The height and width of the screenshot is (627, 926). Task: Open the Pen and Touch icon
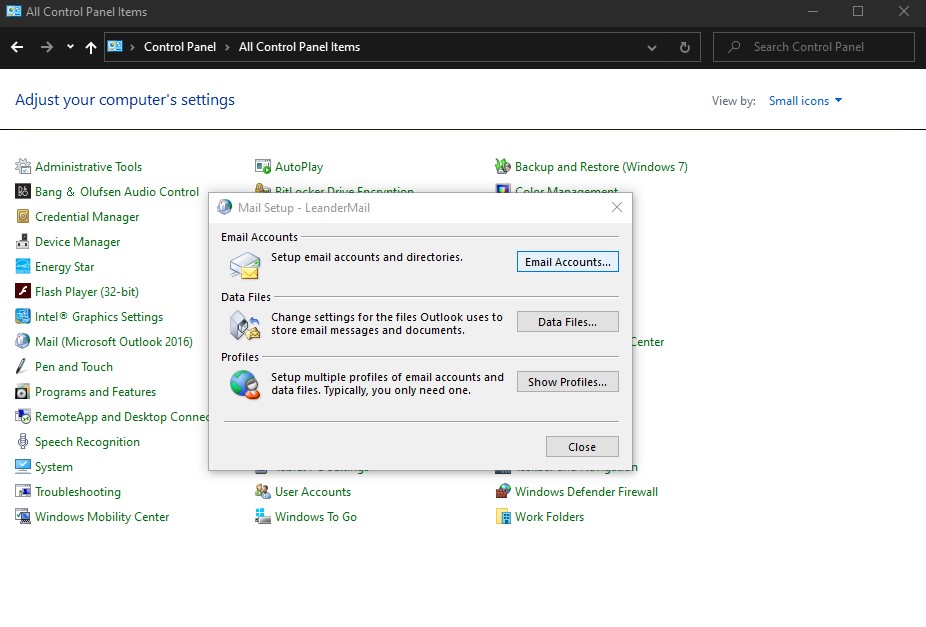point(22,366)
